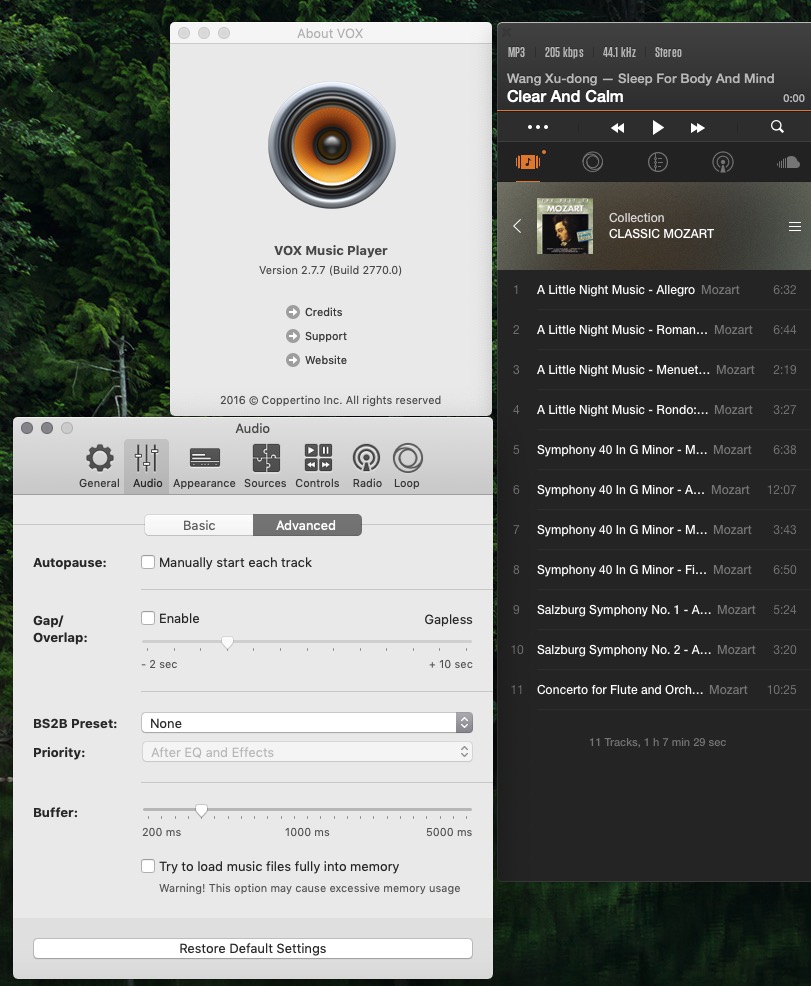
Task: Click the Clear And Calm track title
Action: pyautogui.click(x=565, y=96)
